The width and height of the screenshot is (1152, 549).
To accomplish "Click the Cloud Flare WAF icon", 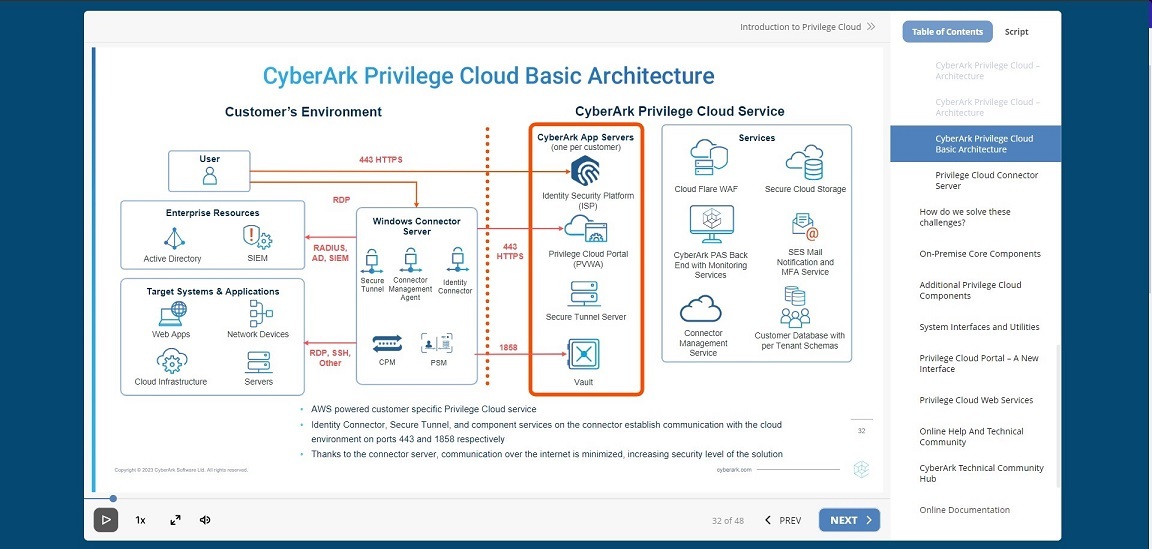I will (709, 159).
